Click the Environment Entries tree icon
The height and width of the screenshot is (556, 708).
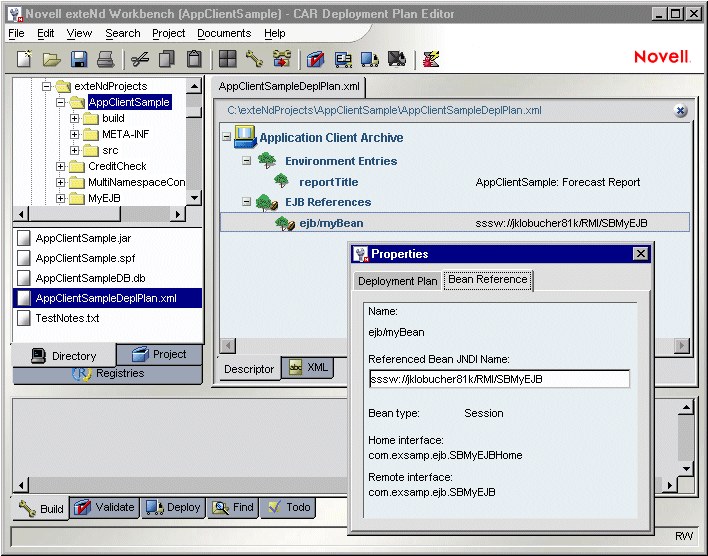tap(267, 160)
